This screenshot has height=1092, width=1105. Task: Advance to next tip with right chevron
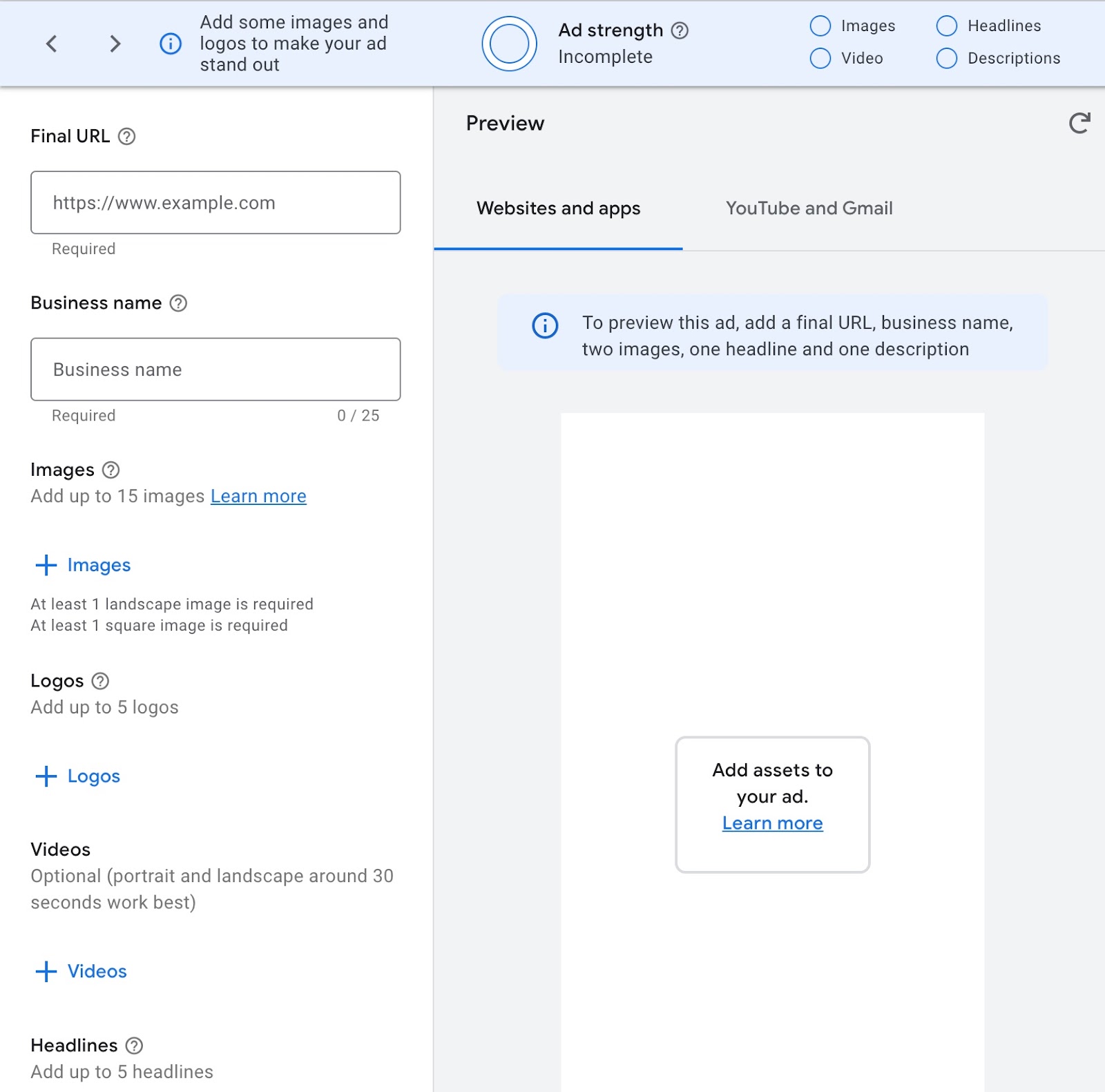[115, 44]
